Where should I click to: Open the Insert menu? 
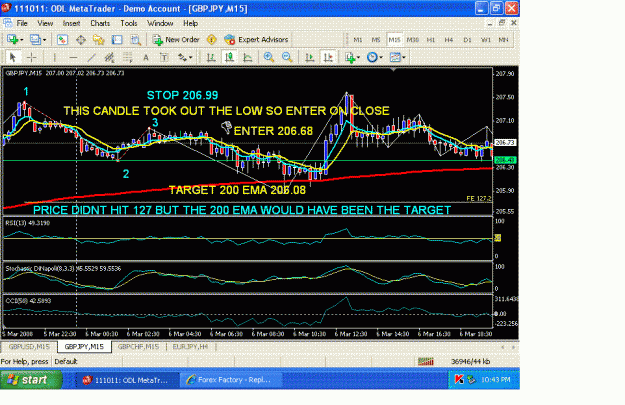pos(71,23)
